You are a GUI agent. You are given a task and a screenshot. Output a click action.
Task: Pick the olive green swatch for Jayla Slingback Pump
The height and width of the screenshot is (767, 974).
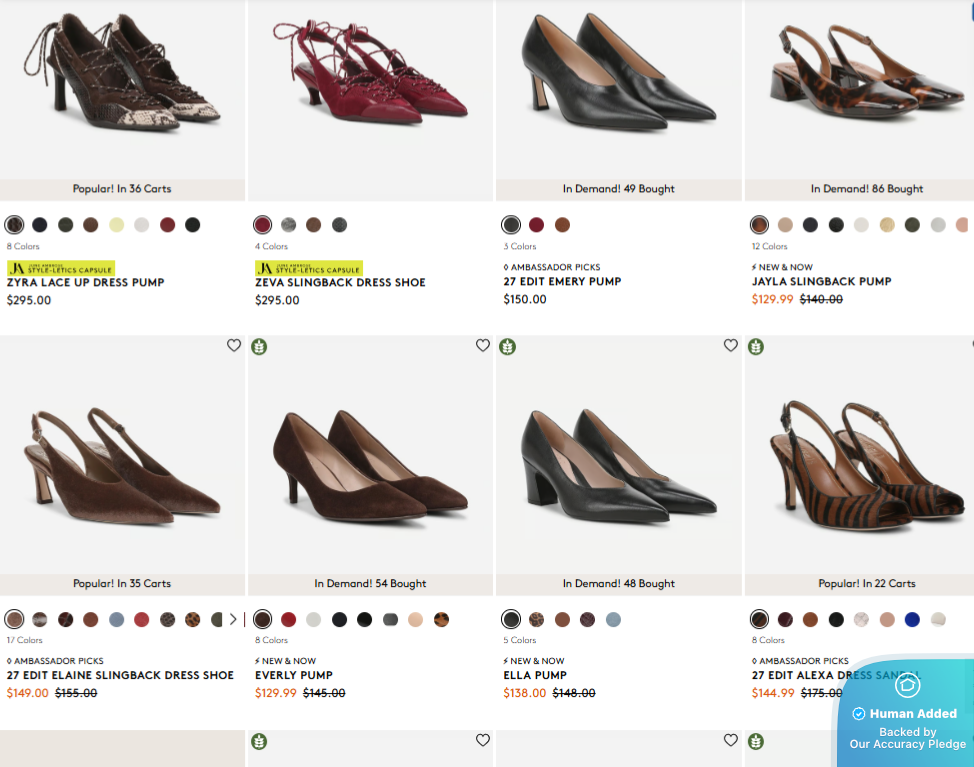(x=912, y=225)
